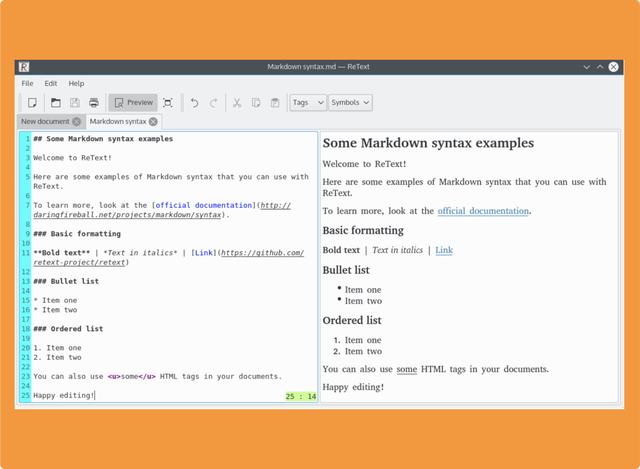Maximize the ReText window
Viewport: 640px width, 469px height.
tap(600, 67)
